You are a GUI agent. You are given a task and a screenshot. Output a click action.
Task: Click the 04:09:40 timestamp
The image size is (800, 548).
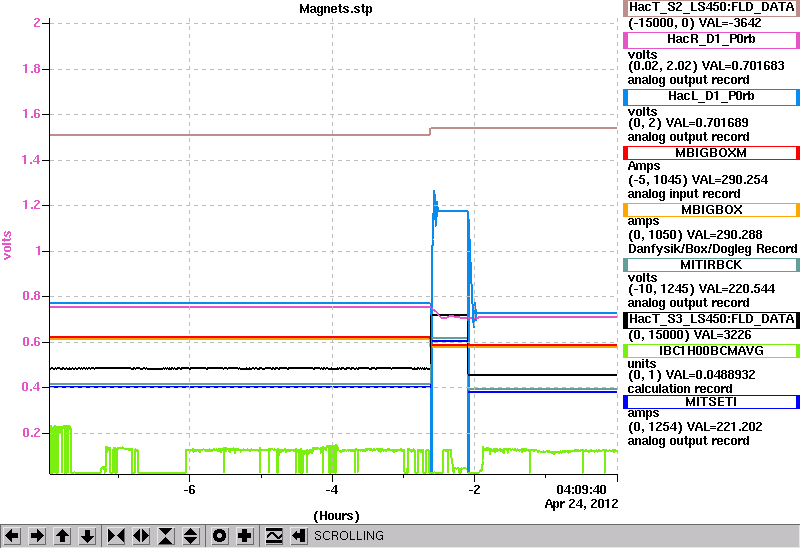[581, 490]
